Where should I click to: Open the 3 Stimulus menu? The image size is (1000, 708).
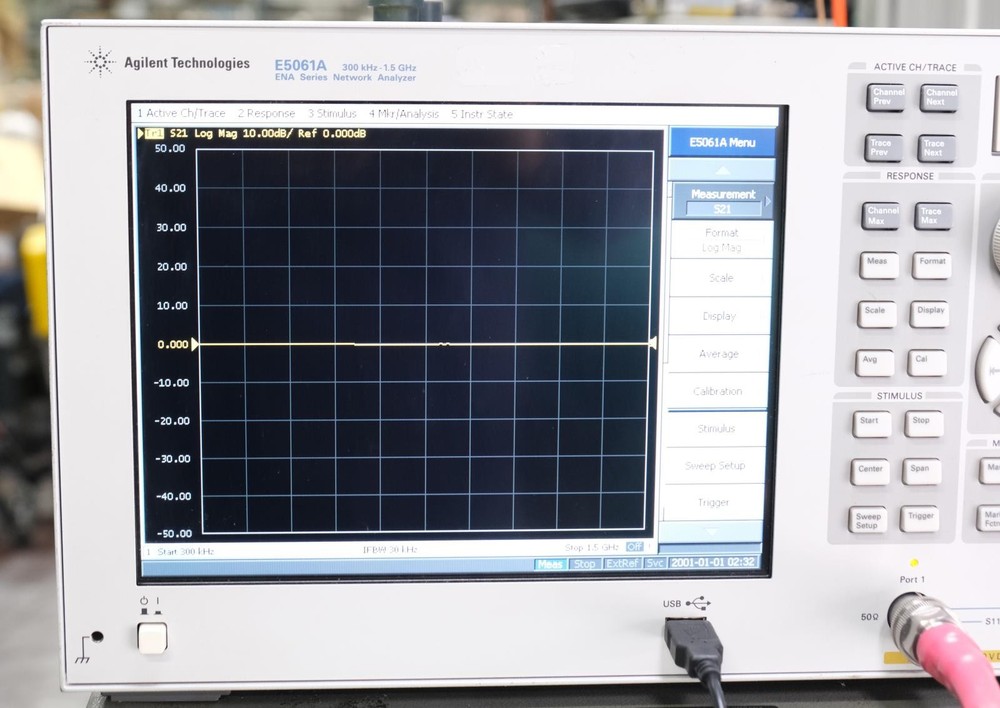point(332,114)
